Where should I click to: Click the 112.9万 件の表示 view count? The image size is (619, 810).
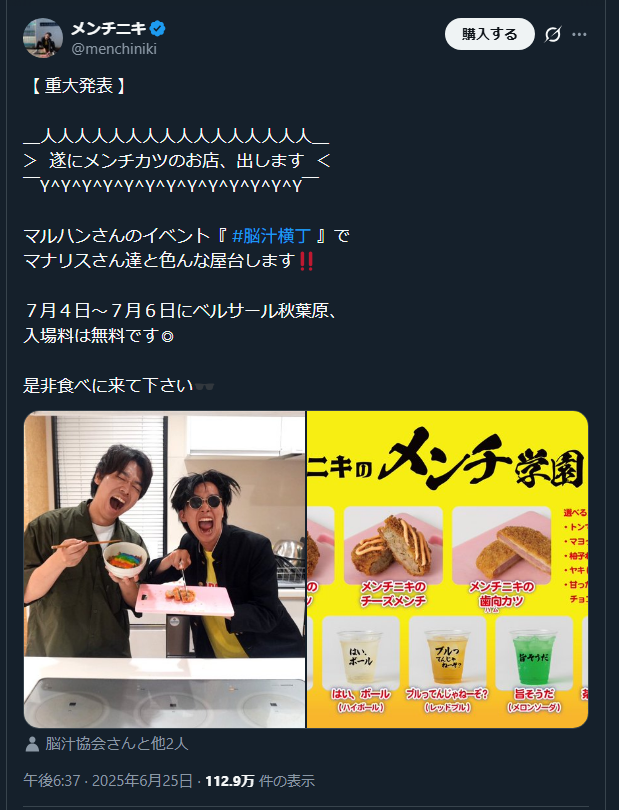[260, 781]
